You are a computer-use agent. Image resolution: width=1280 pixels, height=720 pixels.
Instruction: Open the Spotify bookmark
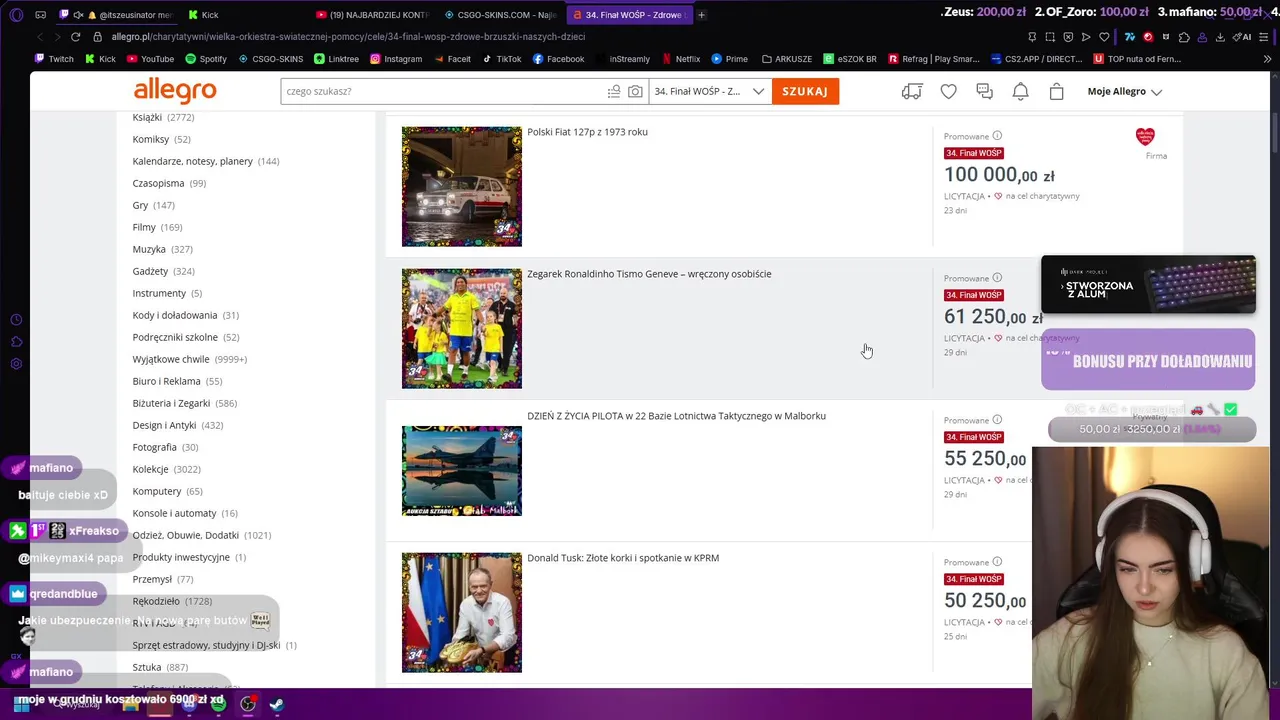206,59
